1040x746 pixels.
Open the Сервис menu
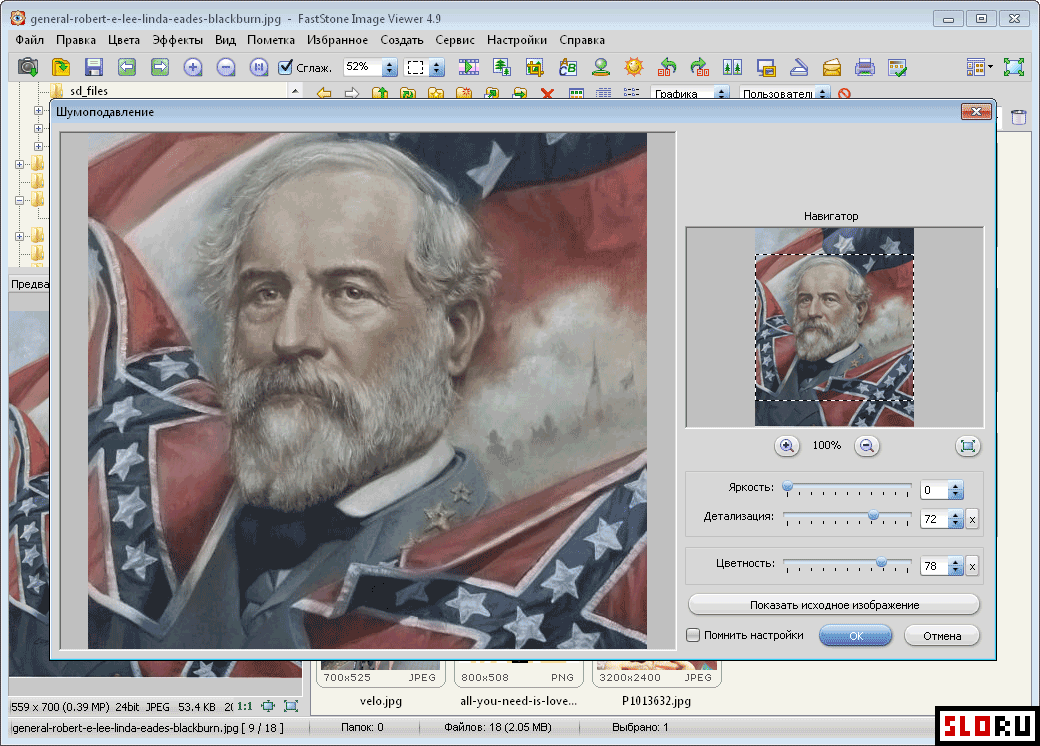[x=455, y=40]
